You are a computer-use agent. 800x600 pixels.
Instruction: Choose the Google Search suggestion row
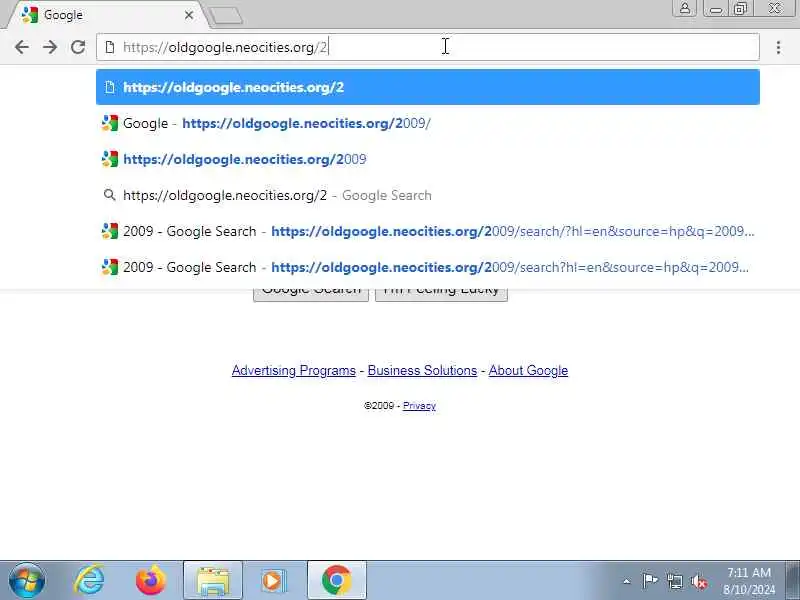(428, 195)
